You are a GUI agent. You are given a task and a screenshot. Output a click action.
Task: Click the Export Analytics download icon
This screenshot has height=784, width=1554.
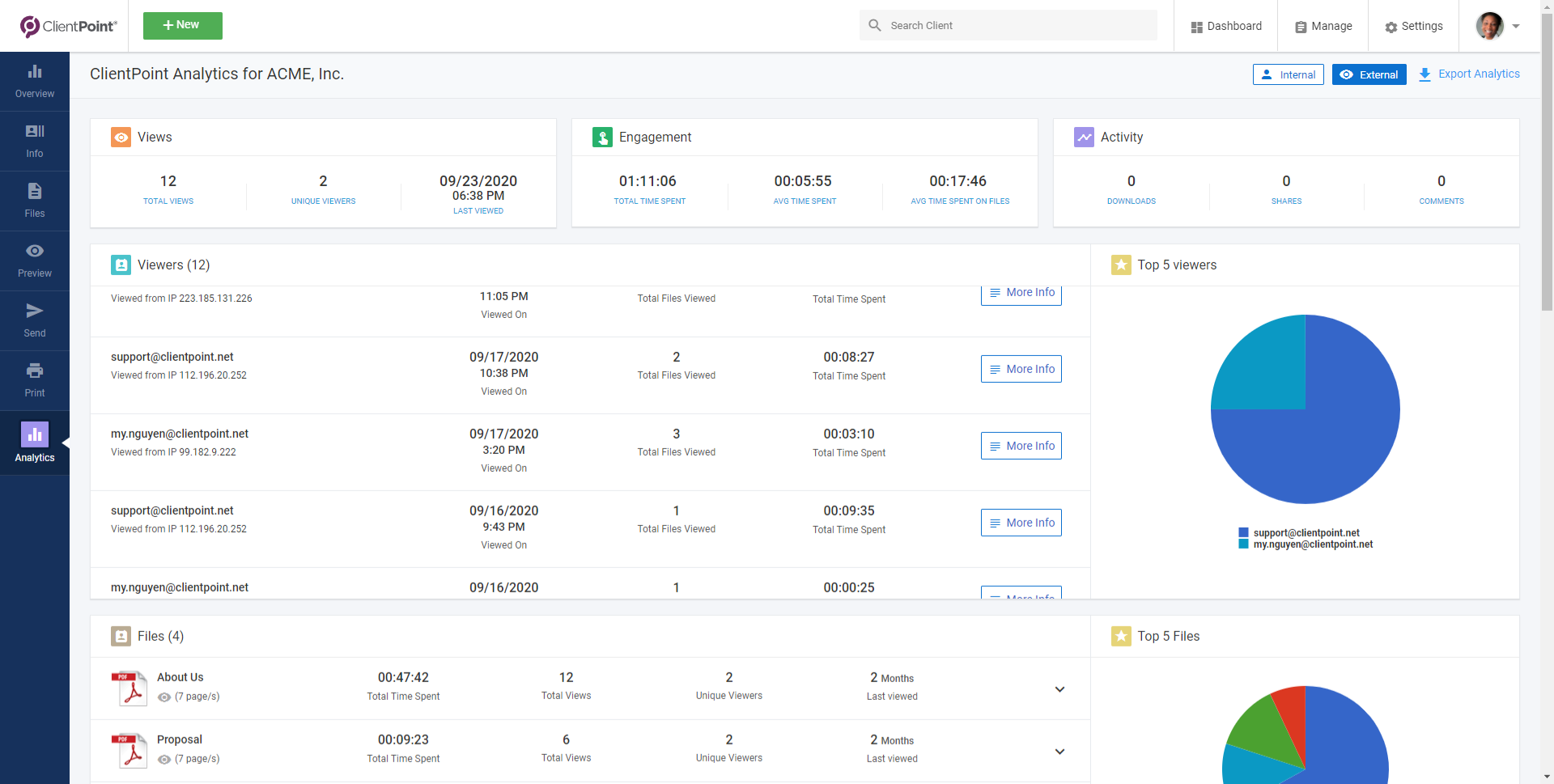[1424, 74]
